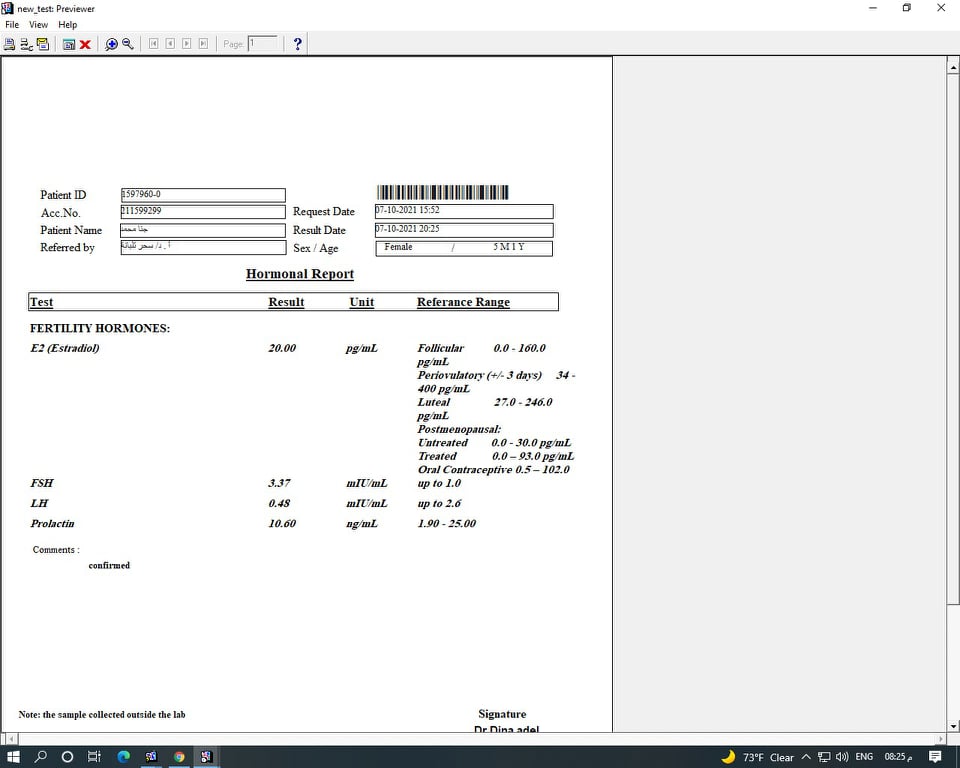Open Google Chrome from the taskbar
Viewport: 960px width, 768px height.
(179, 757)
